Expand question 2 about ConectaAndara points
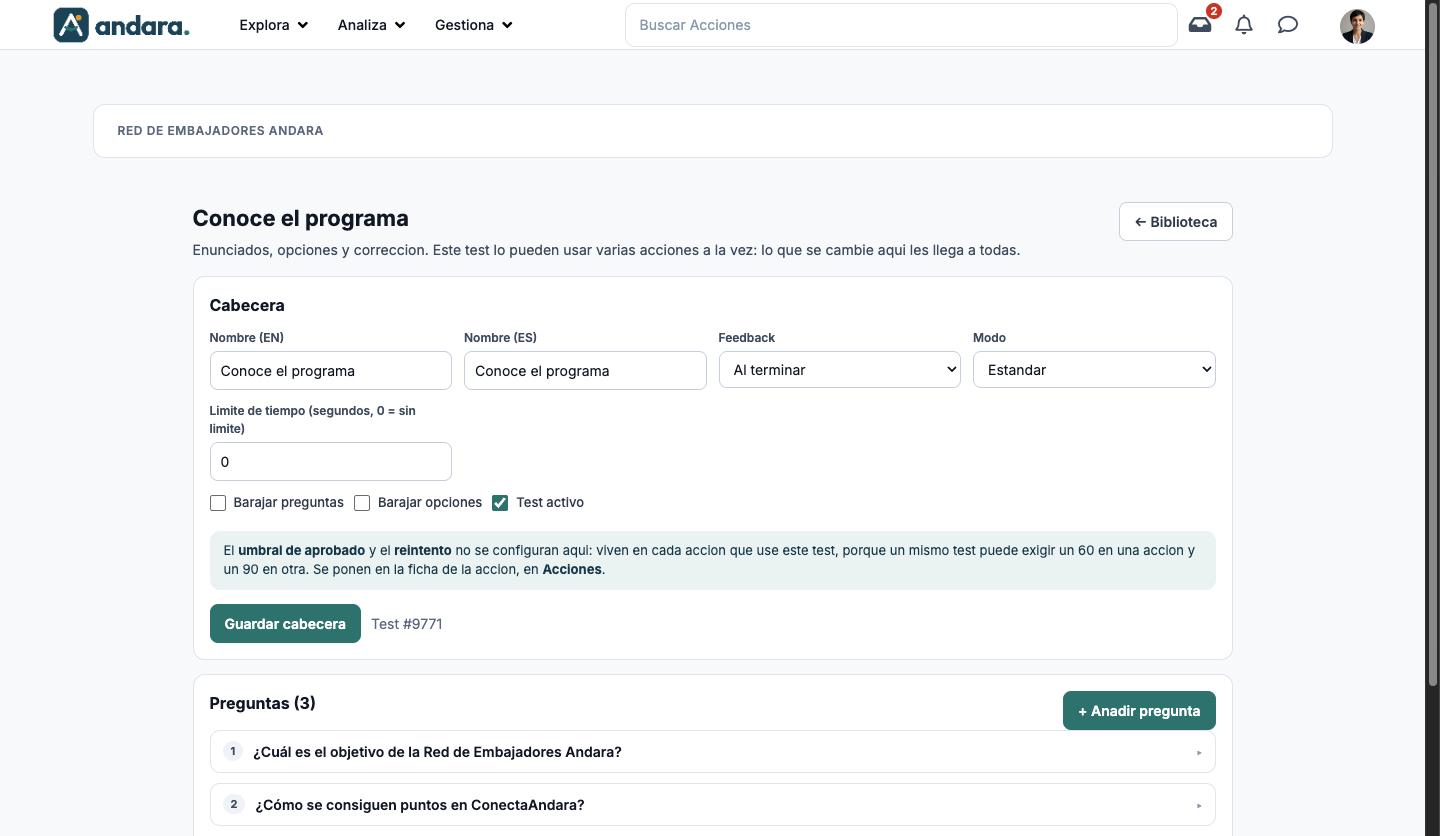The height and width of the screenshot is (836, 1440). coord(712,805)
